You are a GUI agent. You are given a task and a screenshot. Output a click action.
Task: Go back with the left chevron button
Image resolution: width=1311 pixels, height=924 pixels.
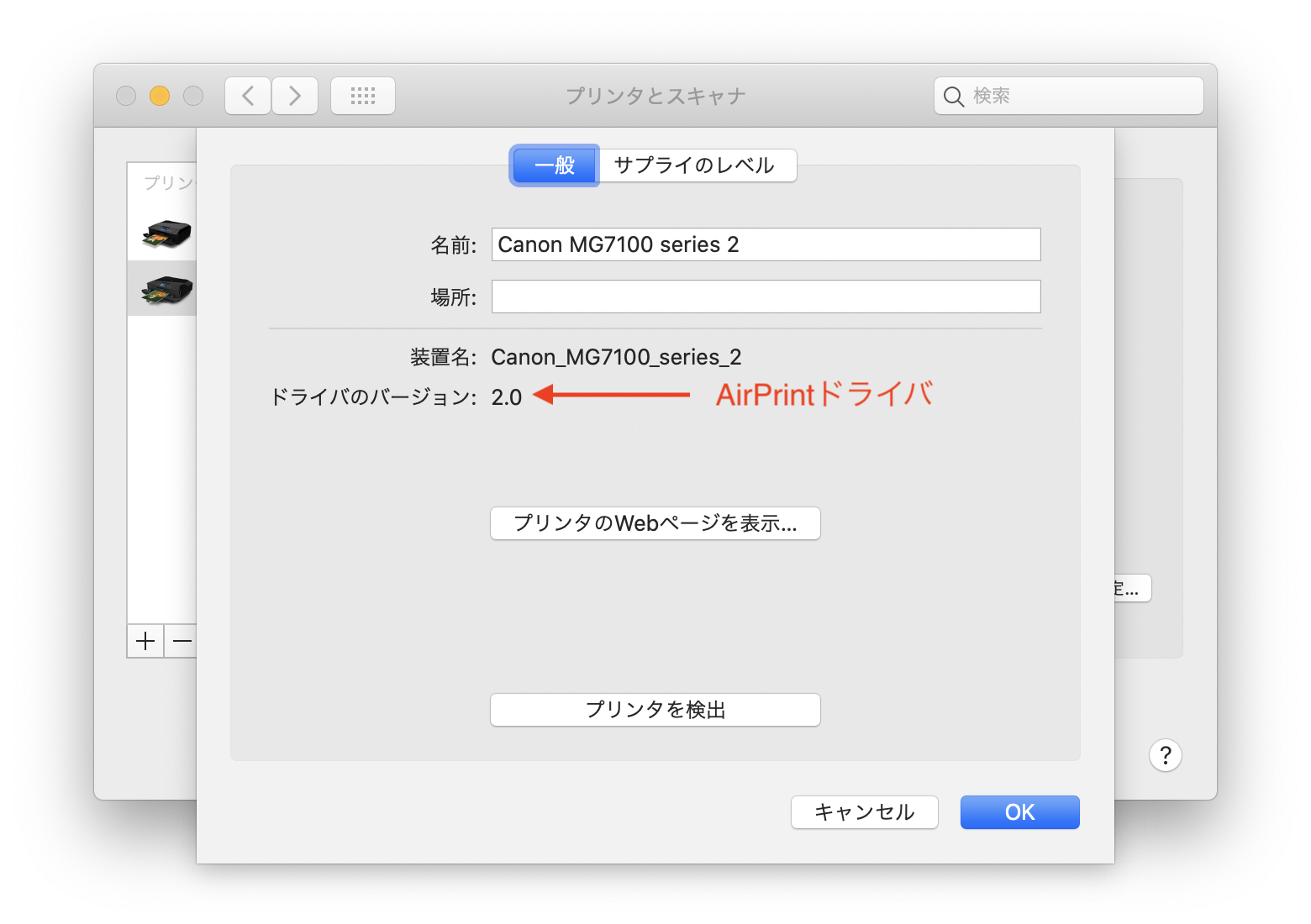point(248,96)
